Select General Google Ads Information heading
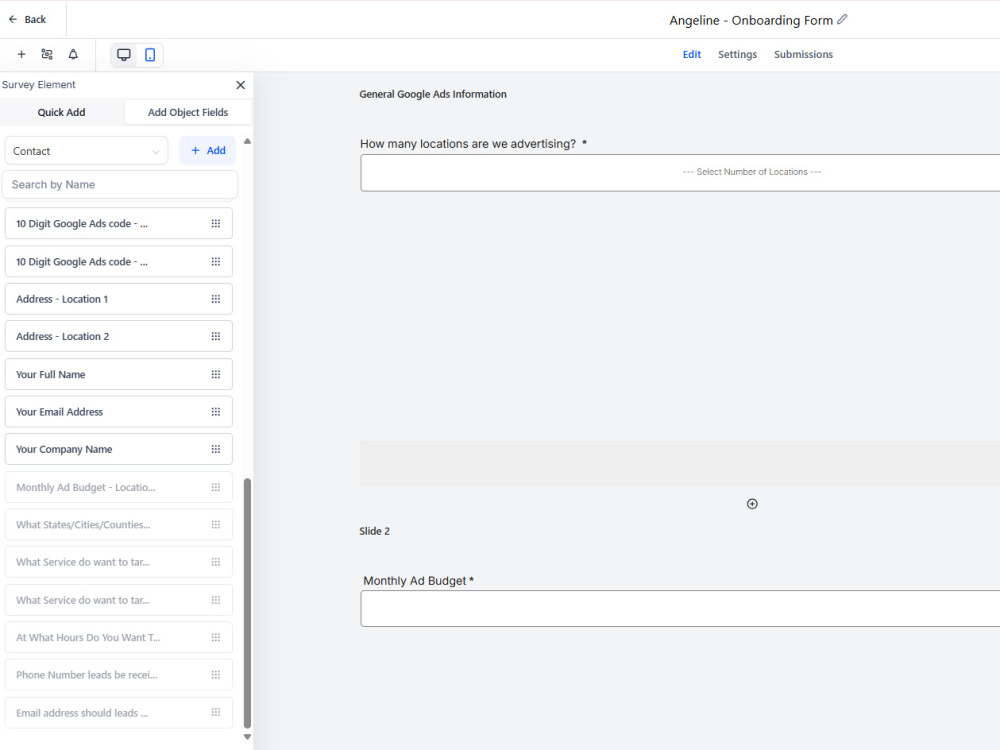Screen dimensions: 1000x750 [x=433, y=94]
